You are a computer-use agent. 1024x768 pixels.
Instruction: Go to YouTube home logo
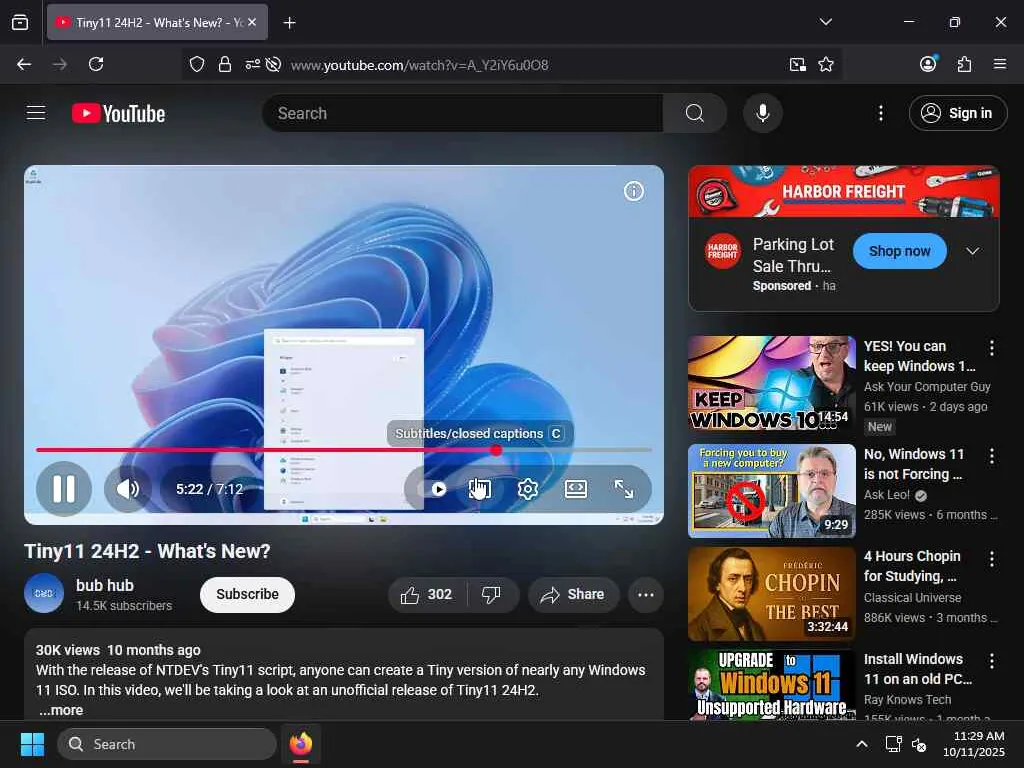118,113
